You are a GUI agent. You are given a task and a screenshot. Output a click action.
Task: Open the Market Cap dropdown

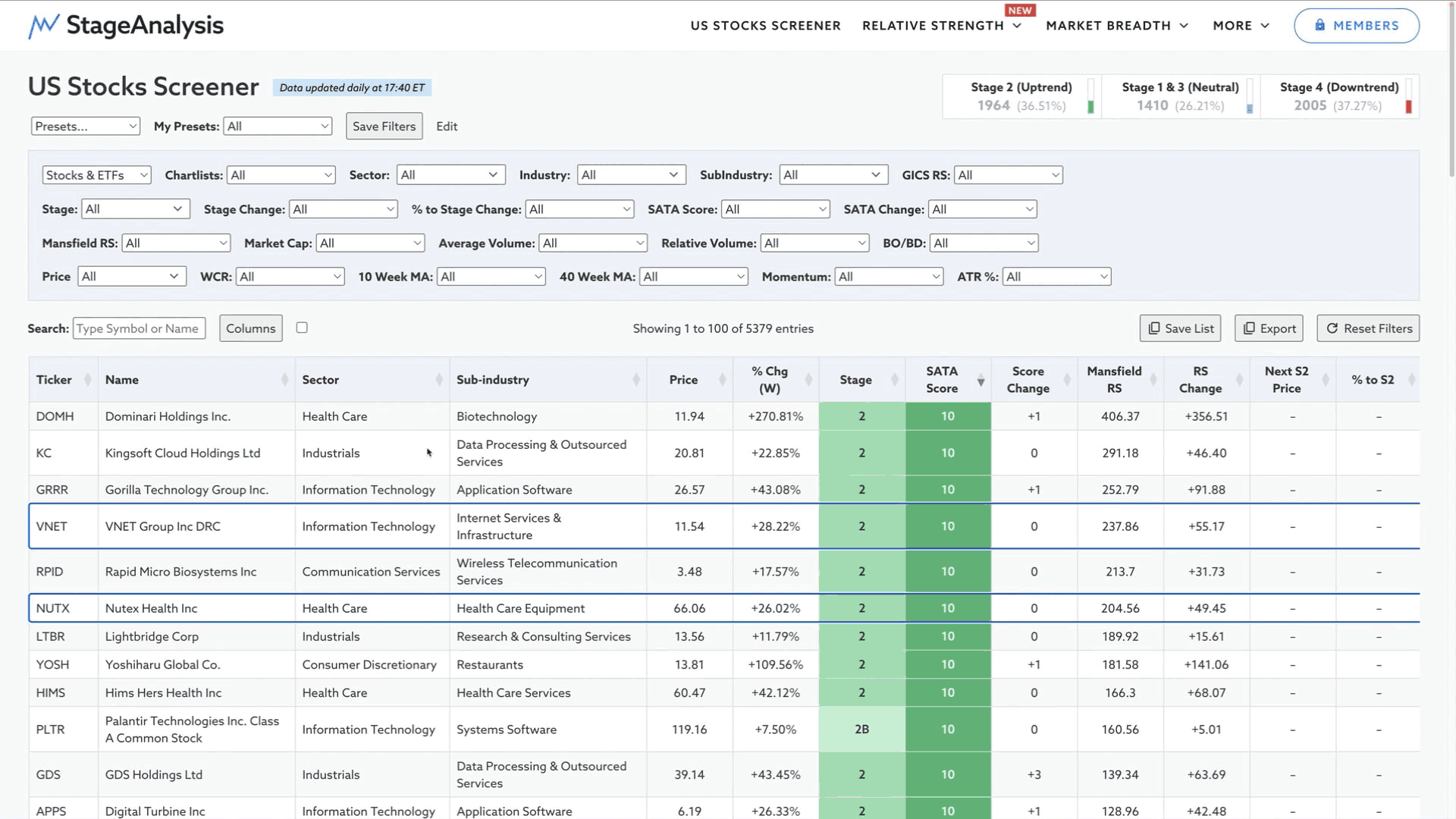click(x=370, y=243)
